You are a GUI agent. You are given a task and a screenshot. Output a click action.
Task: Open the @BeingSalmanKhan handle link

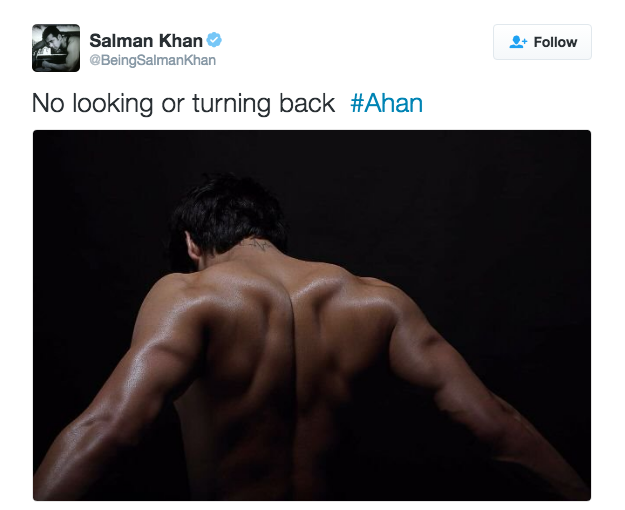[x=153, y=60]
